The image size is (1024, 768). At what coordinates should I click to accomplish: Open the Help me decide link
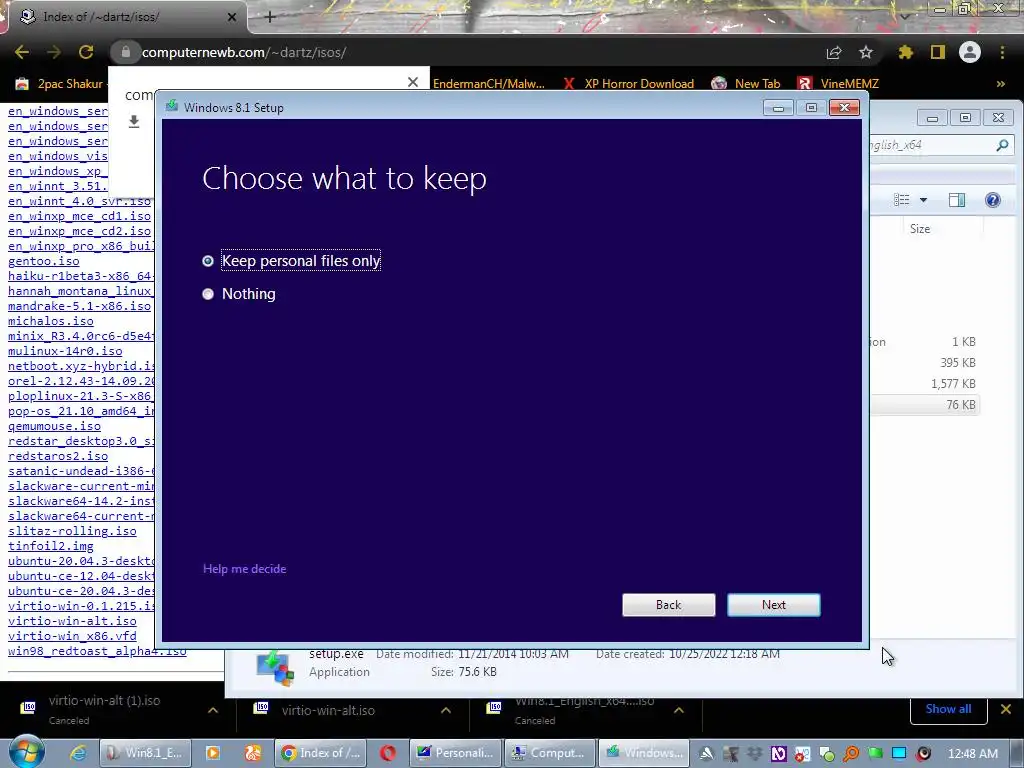click(244, 569)
